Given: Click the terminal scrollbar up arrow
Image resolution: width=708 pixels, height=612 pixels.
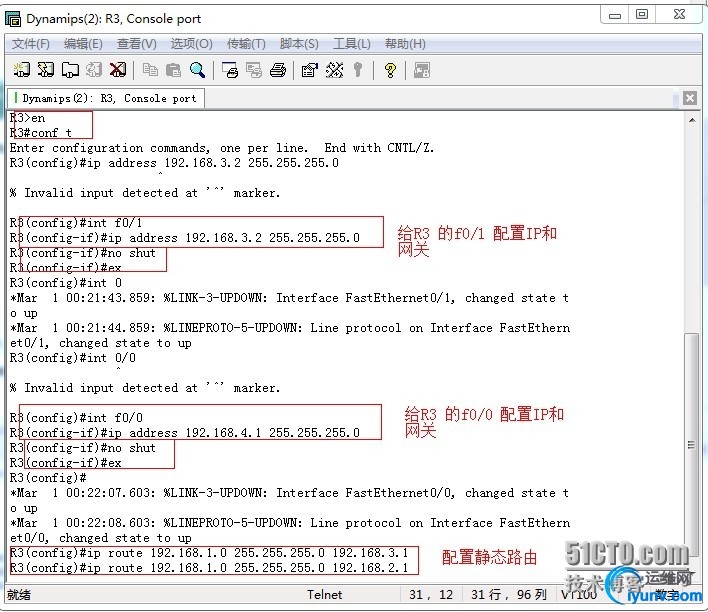Looking at the screenshot, I should [x=692, y=120].
